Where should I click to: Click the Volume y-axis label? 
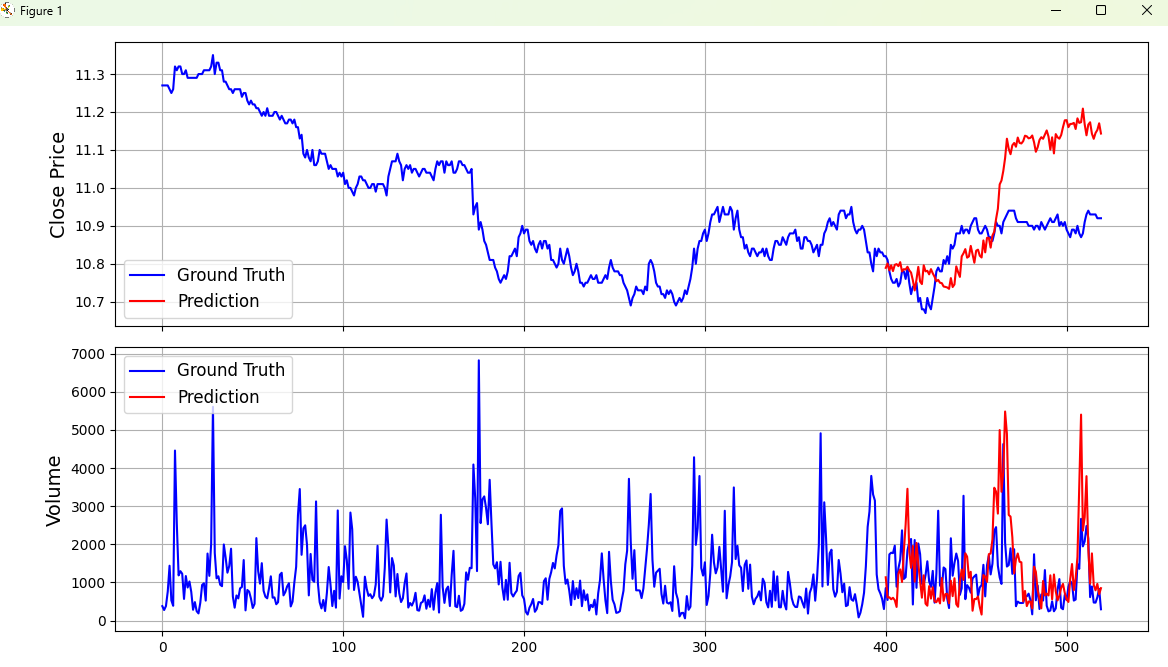pos(54,491)
